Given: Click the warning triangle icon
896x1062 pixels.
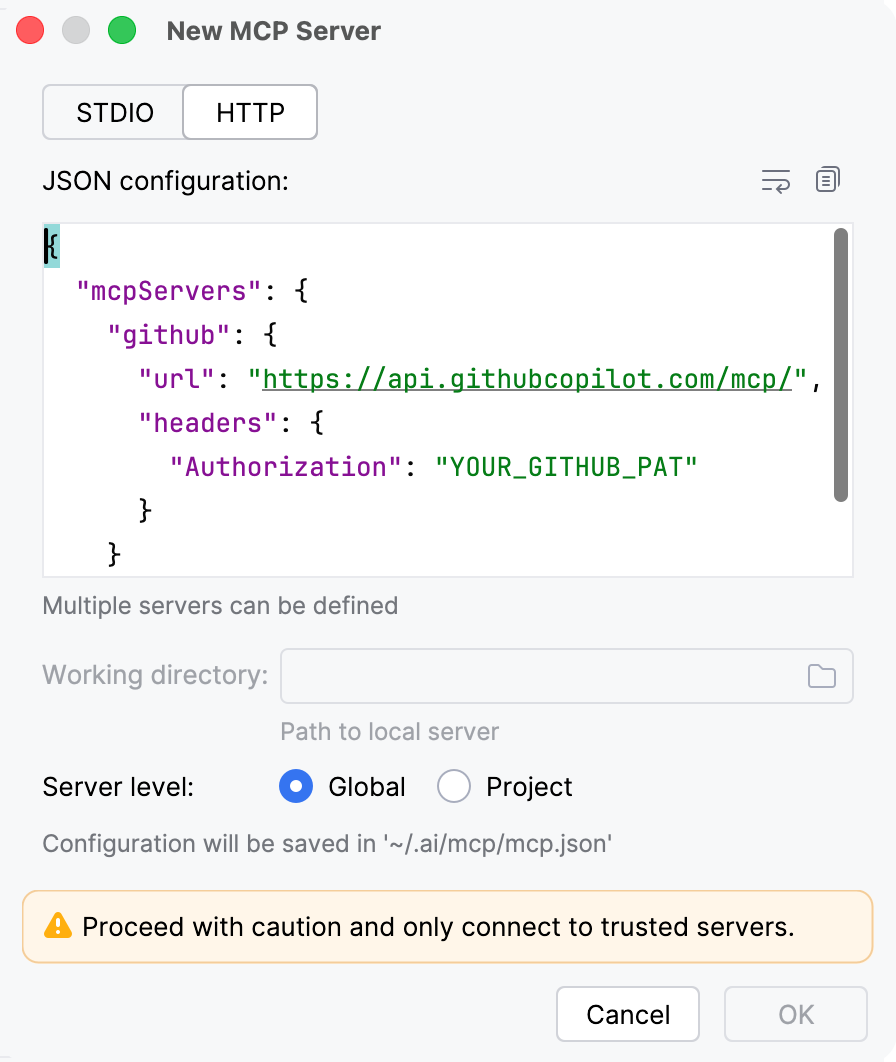Looking at the screenshot, I should coord(58,926).
